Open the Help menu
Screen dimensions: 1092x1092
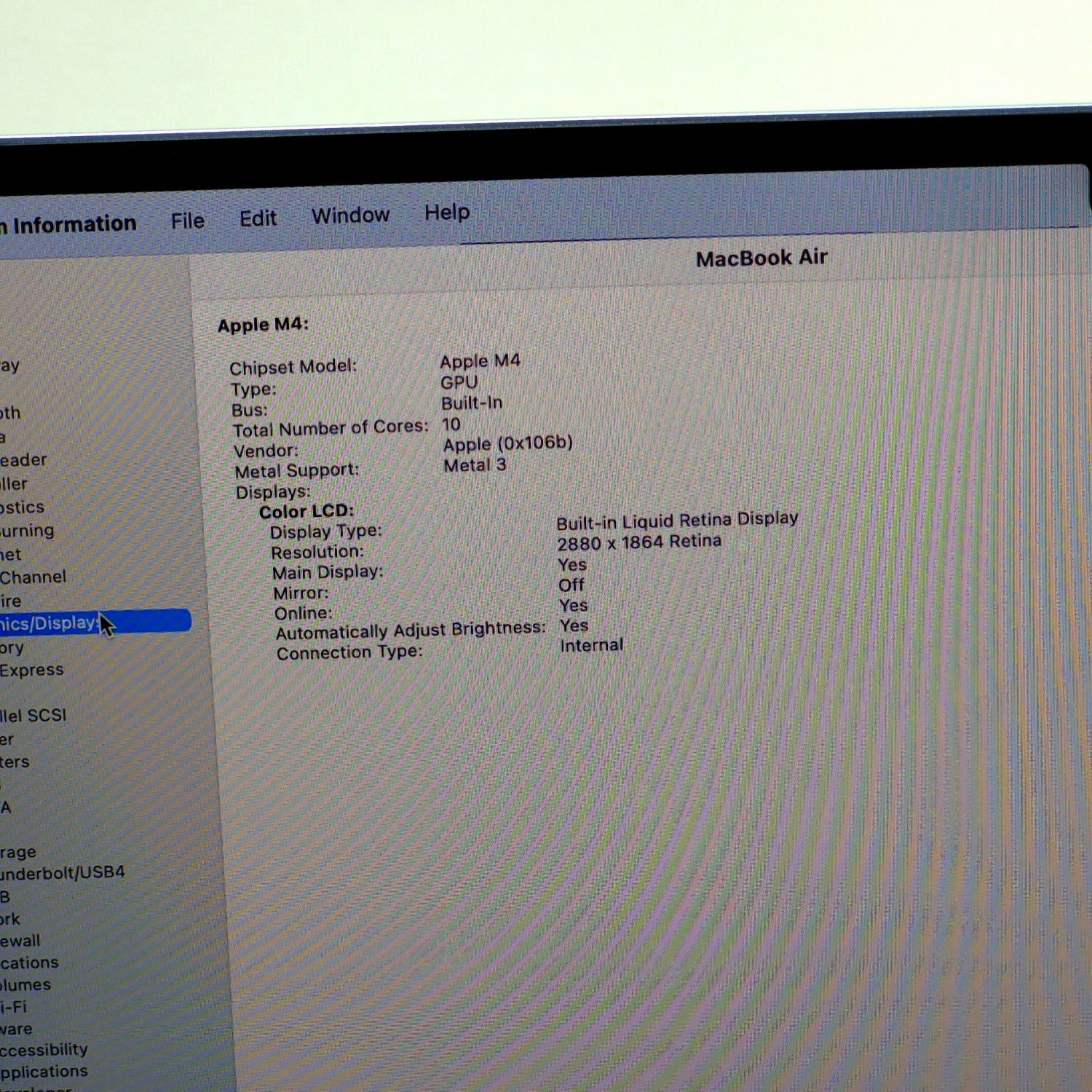pos(447,213)
